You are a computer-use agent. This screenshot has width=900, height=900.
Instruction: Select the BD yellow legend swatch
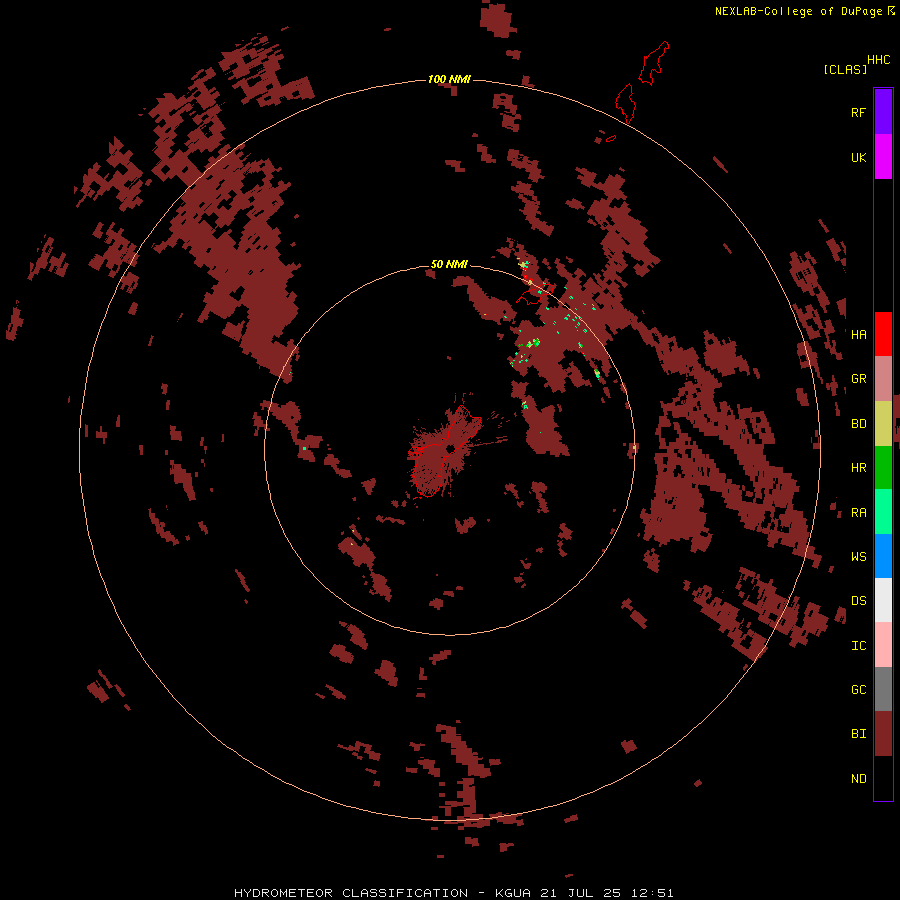click(x=883, y=424)
